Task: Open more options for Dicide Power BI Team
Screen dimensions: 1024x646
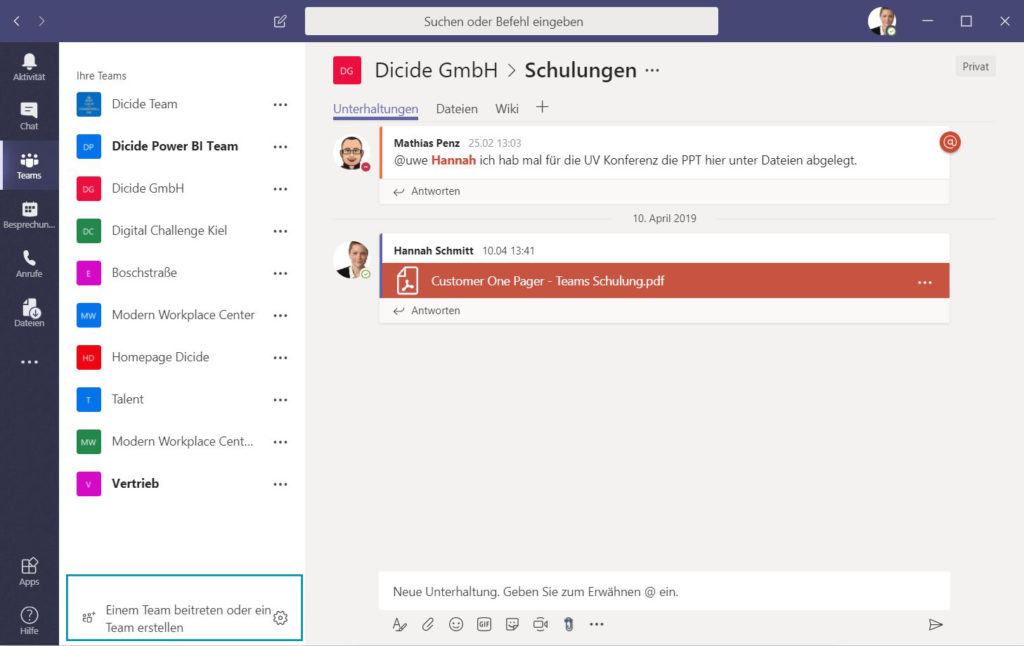Action: click(x=280, y=147)
